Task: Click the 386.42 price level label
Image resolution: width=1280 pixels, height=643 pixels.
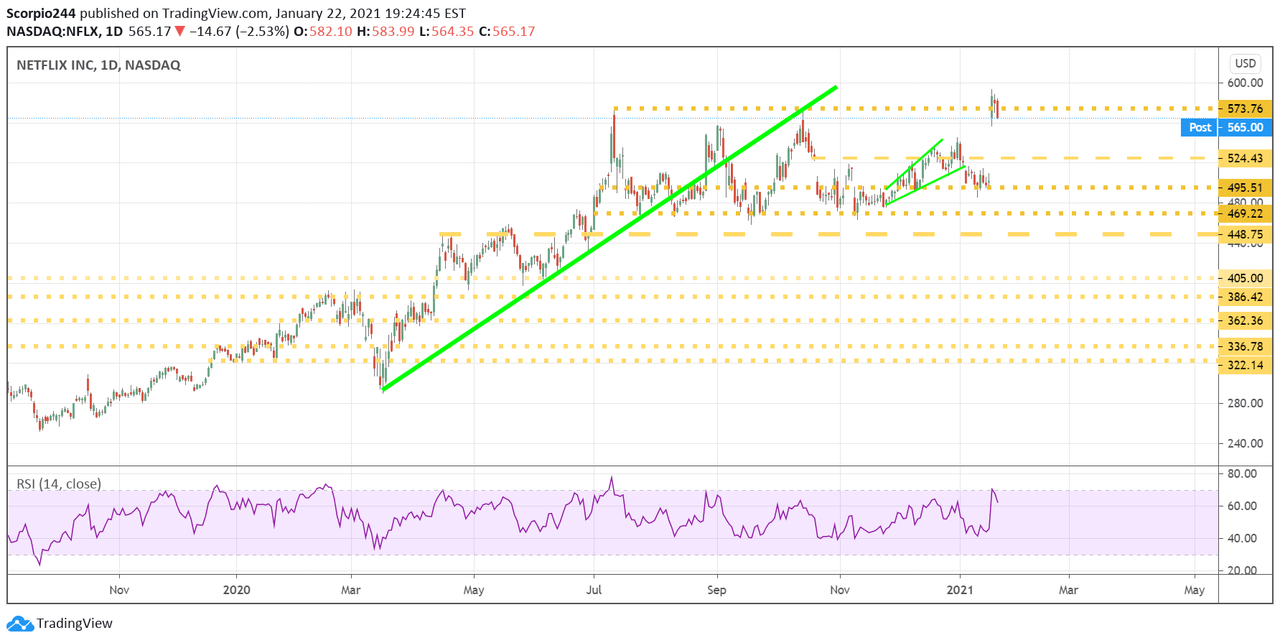Action: (1245, 297)
